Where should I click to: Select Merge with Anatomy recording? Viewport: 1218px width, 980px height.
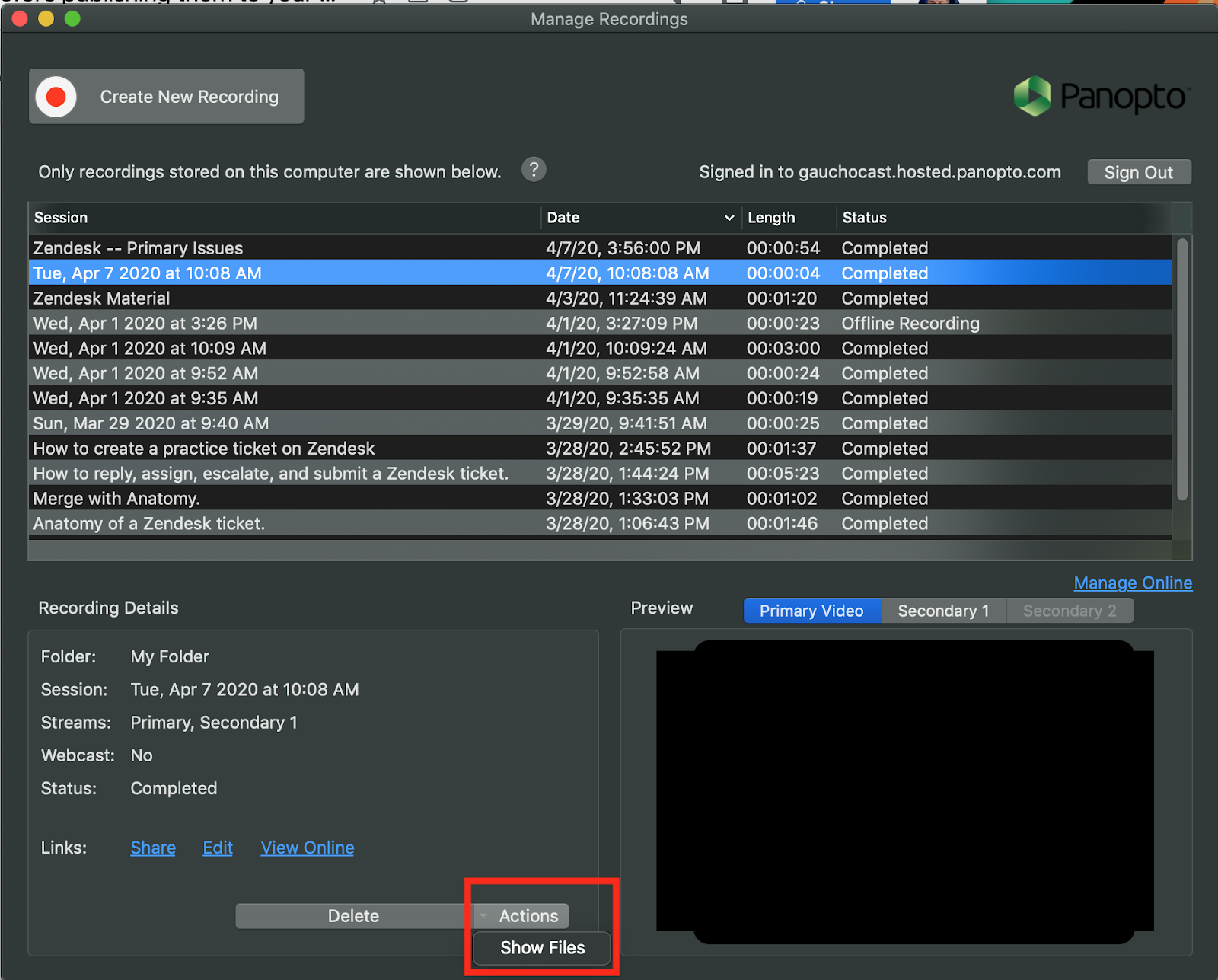point(600,499)
